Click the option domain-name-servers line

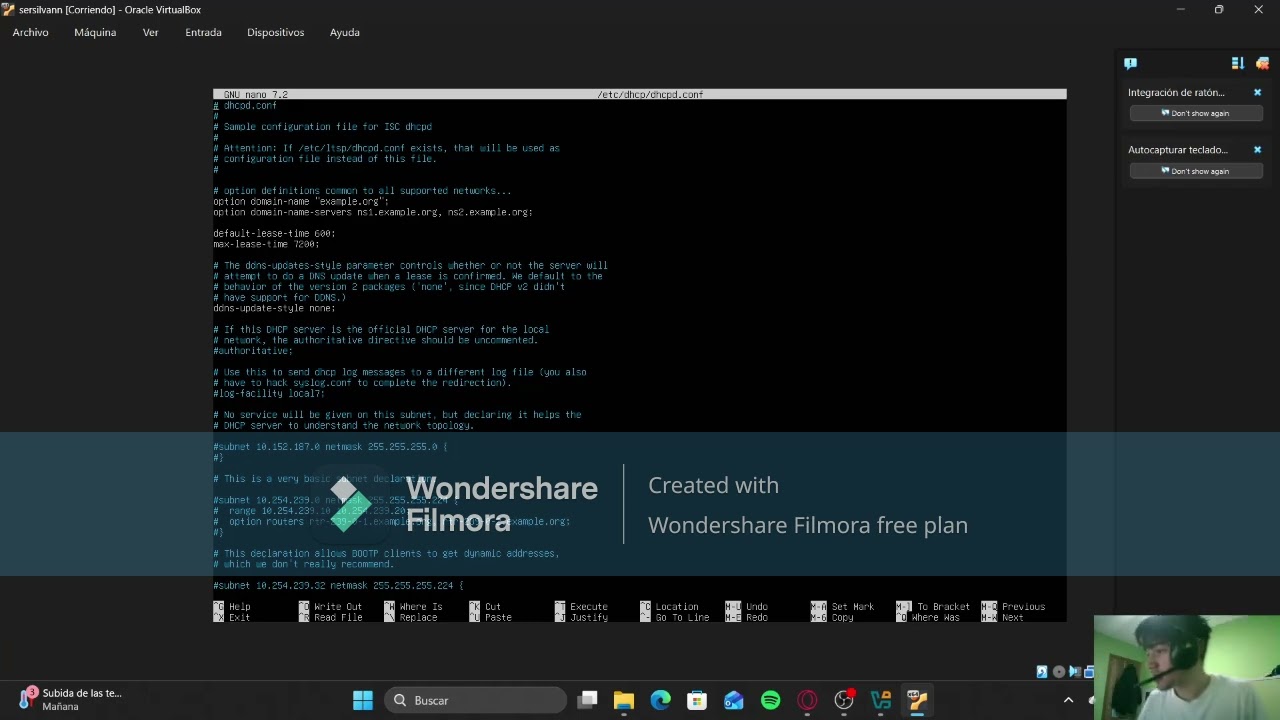372,212
